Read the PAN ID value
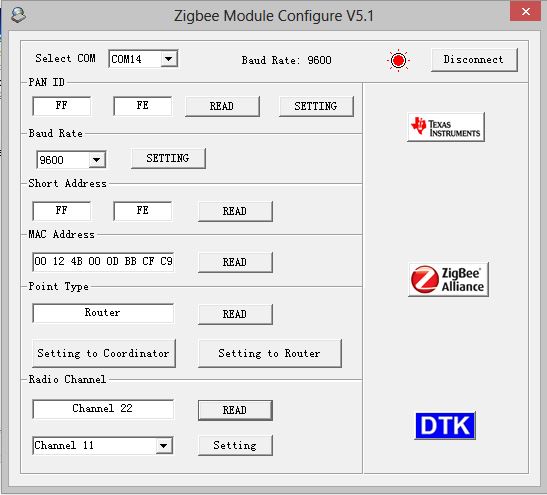The image size is (547, 495). click(222, 106)
